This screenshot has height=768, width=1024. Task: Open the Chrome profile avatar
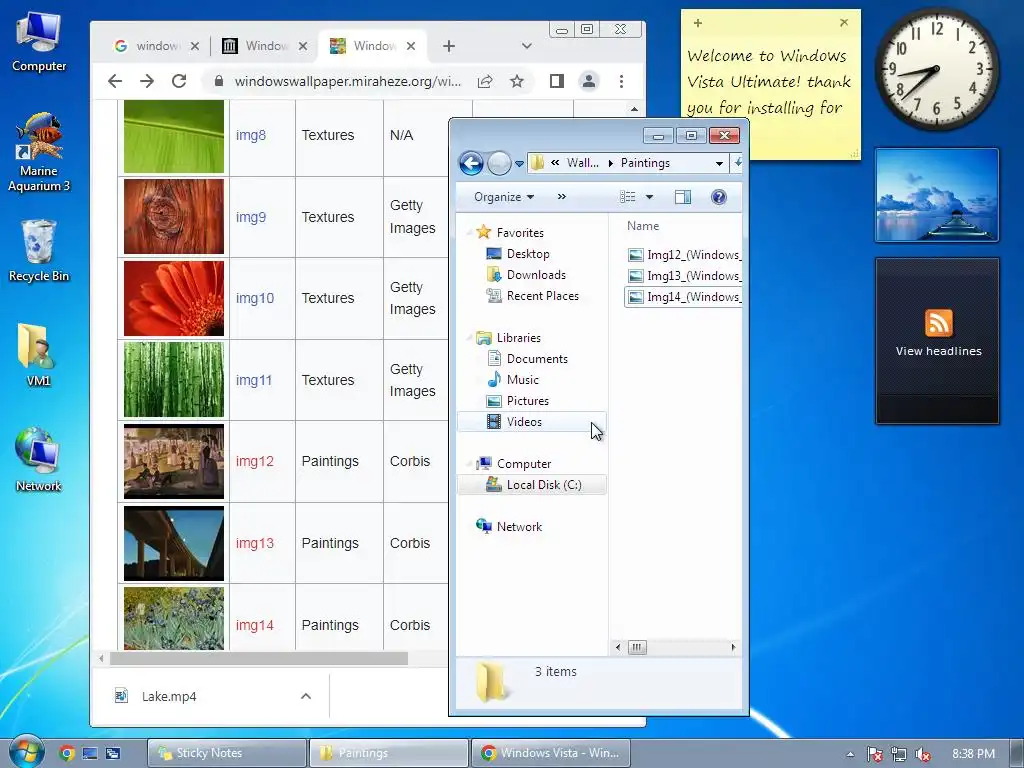588,81
